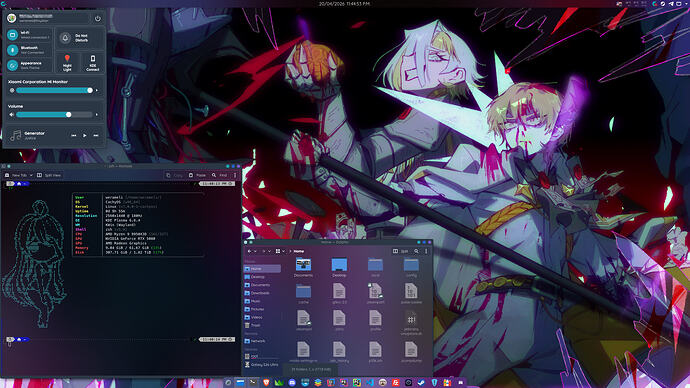Open Steam from taskbar
Image resolution: width=690 pixels, height=388 pixels.
coord(421,383)
